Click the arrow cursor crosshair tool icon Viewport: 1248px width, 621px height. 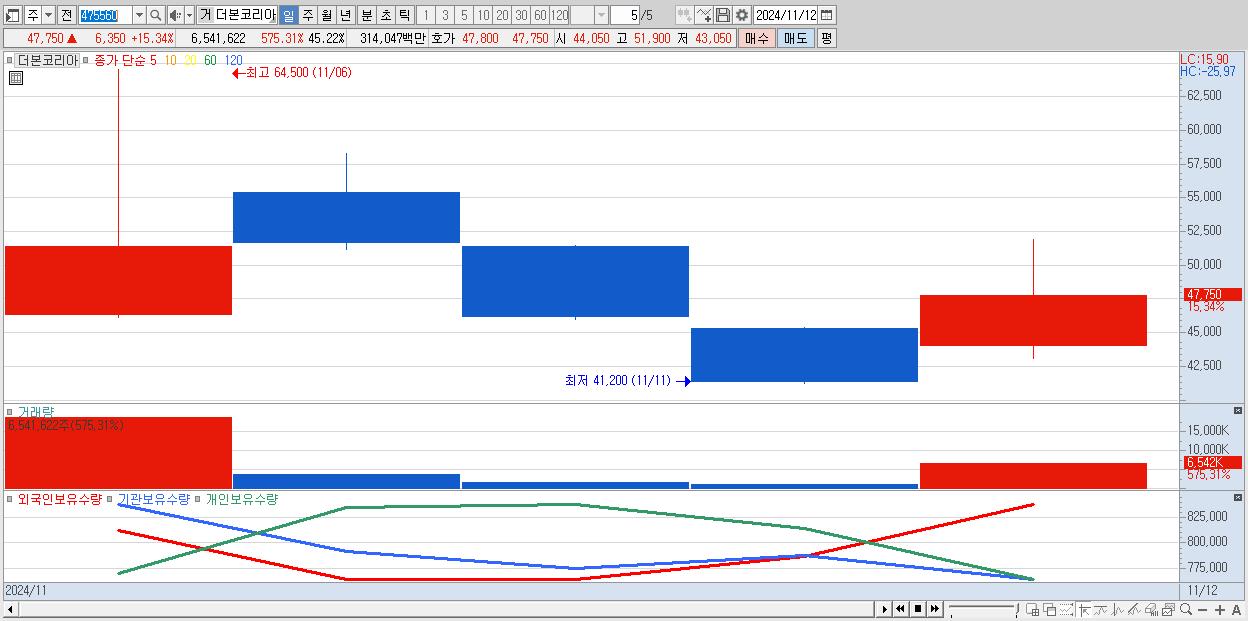(x=1084, y=609)
